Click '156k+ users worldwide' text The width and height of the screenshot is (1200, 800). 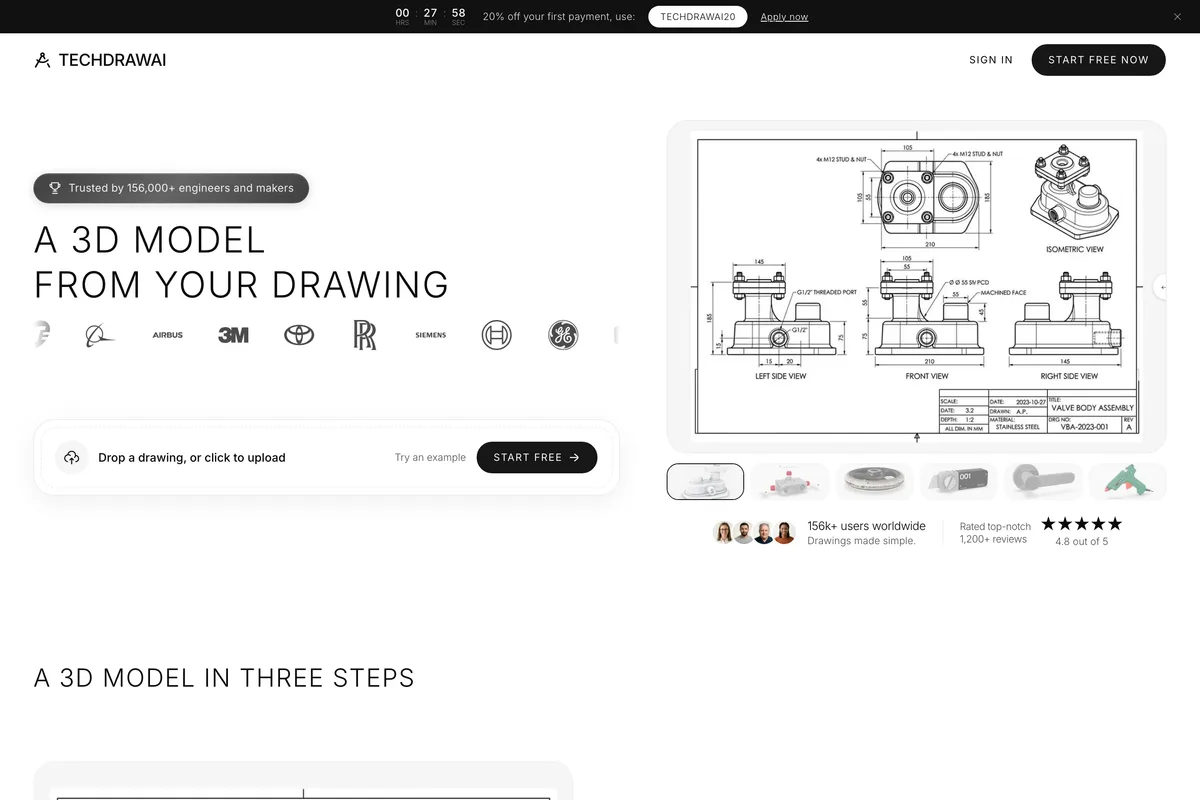click(x=867, y=526)
